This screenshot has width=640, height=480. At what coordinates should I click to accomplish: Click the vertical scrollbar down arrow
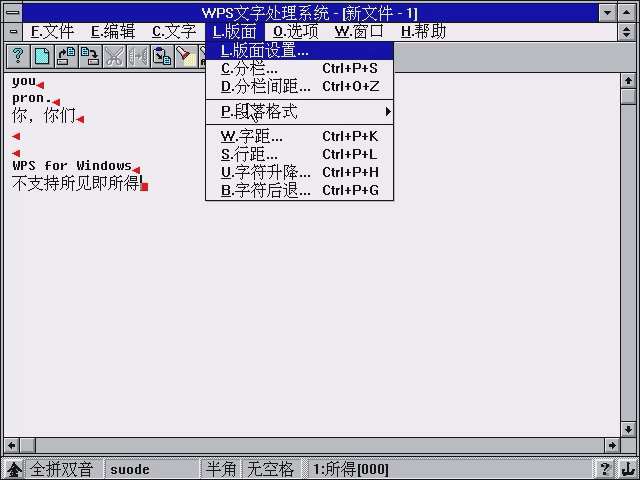click(x=628, y=429)
